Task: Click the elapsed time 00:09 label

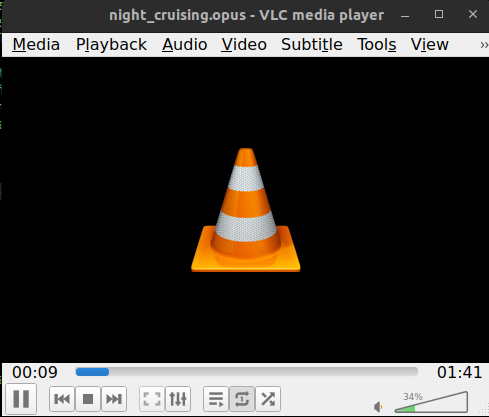Action: point(35,372)
